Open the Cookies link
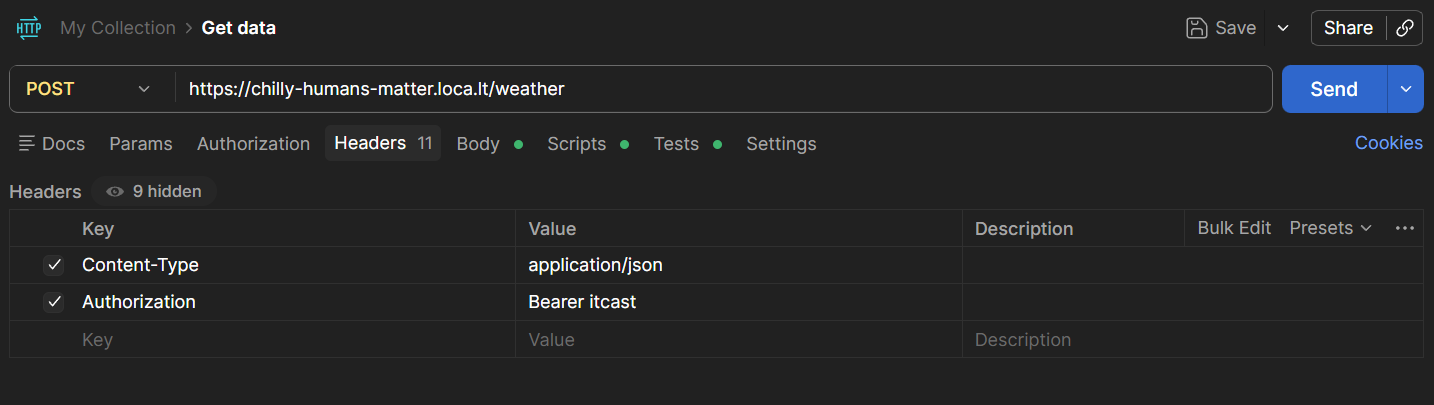The width and height of the screenshot is (1434, 405). pos(1388,143)
